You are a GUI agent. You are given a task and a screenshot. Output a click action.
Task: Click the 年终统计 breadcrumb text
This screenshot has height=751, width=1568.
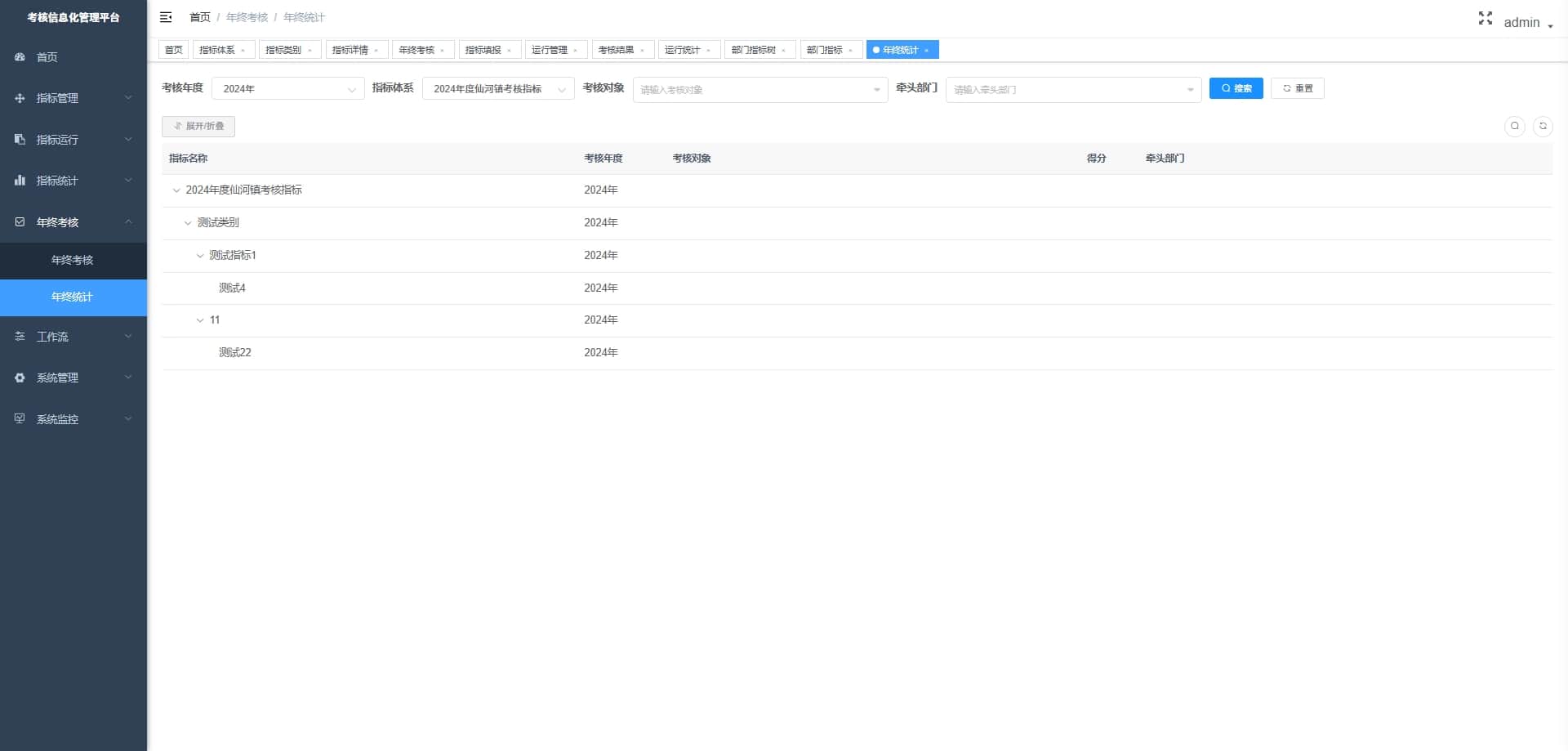pyautogui.click(x=305, y=17)
